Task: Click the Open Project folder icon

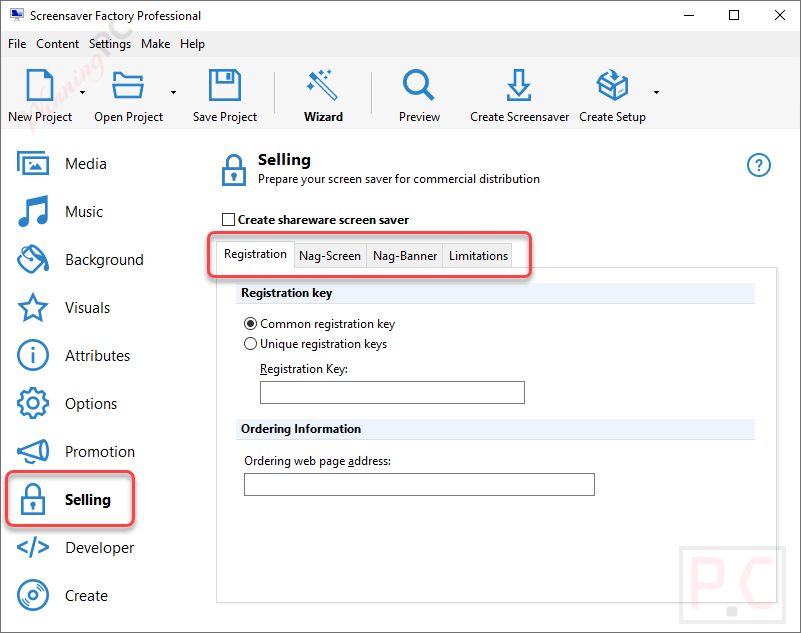Action: click(x=128, y=85)
